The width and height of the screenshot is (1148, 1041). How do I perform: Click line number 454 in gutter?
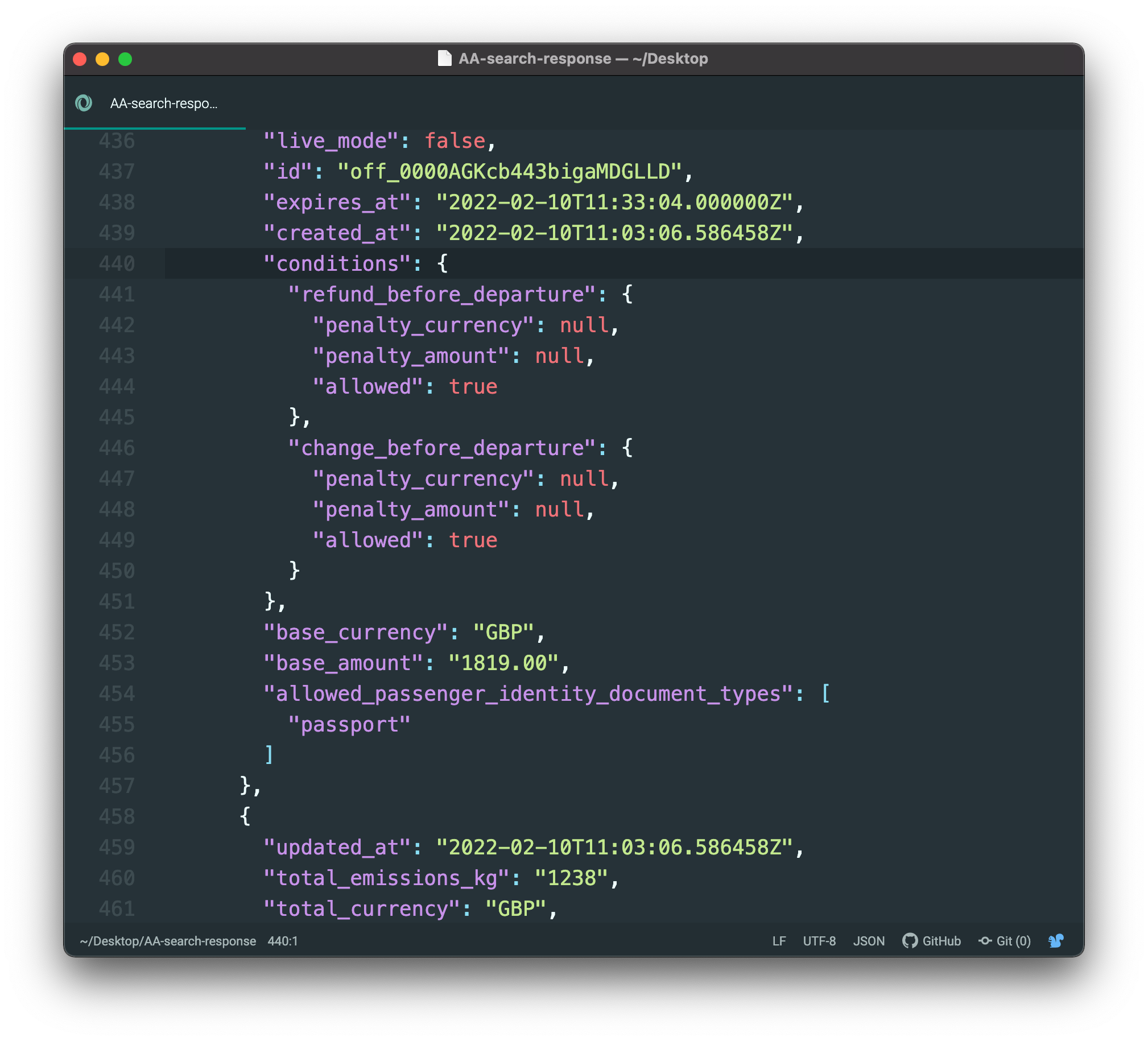(117, 694)
